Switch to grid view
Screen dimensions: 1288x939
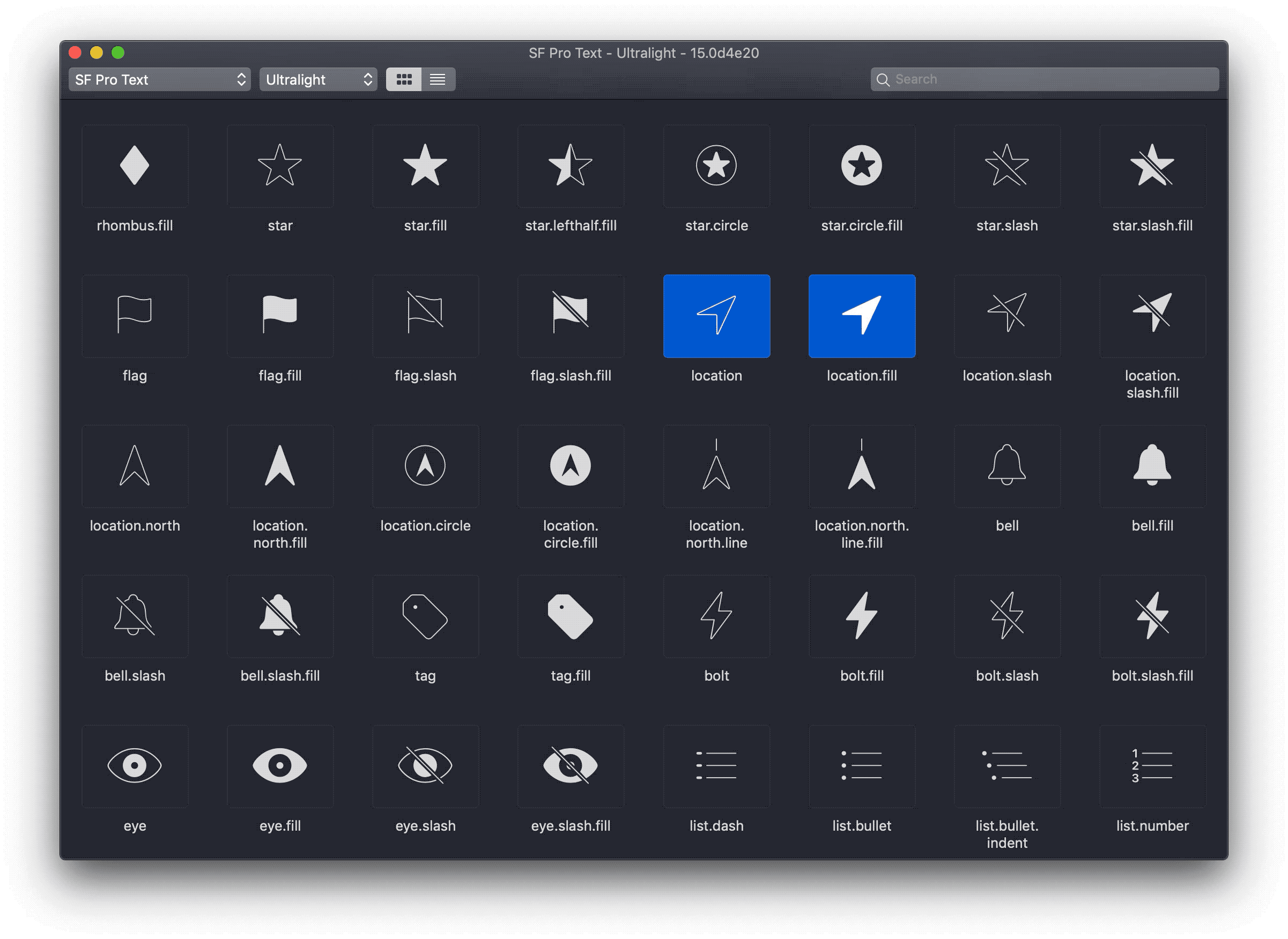point(404,79)
